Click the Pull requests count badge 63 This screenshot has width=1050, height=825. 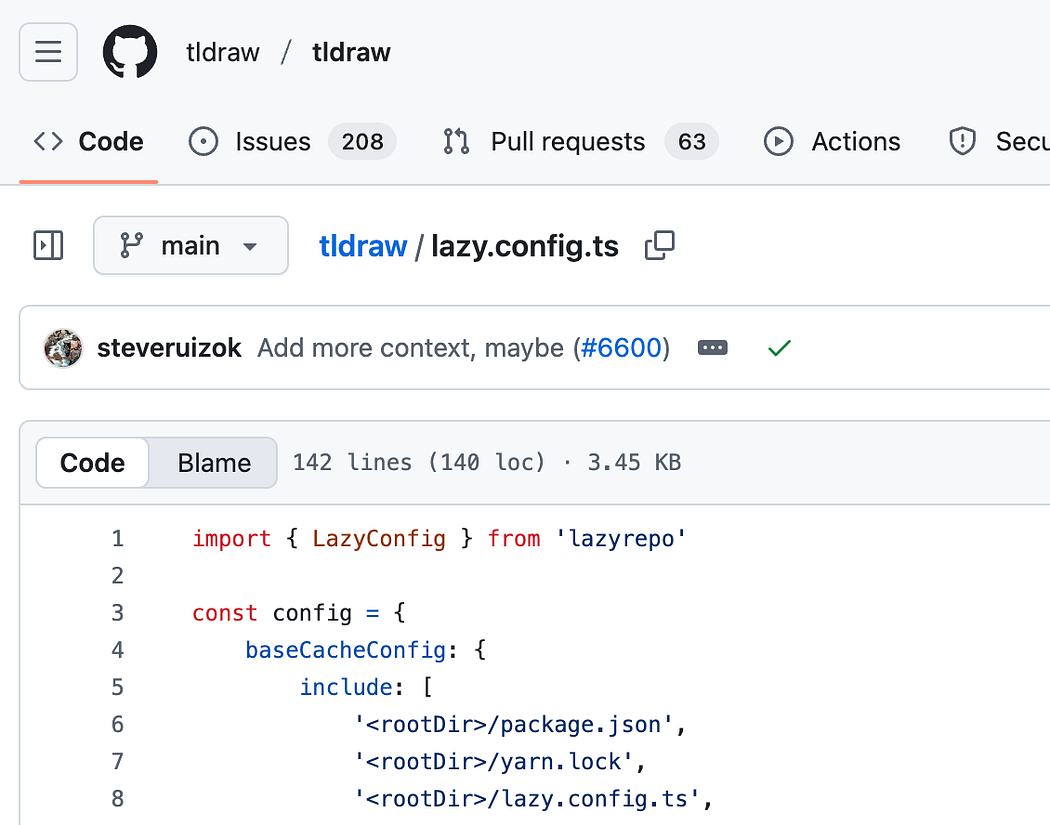(692, 141)
